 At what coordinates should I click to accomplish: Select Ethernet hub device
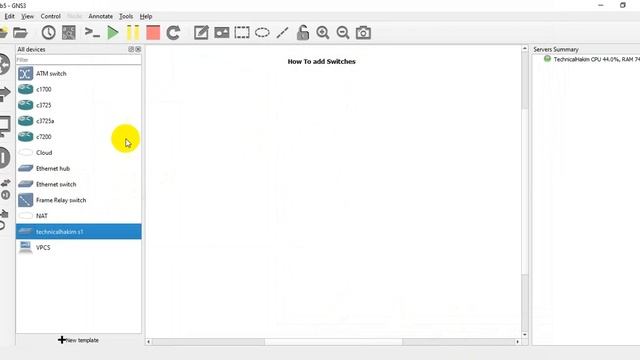(x=79, y=169)
